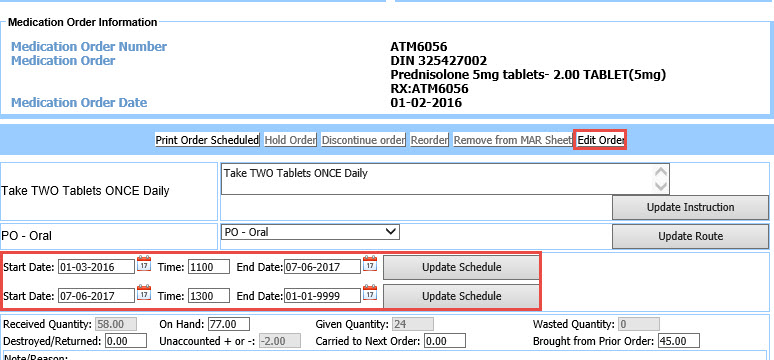The height and width of the screenshot is (360, 774).
Task: Click the On Hand field 77.00
Action: tap(229, 324)
